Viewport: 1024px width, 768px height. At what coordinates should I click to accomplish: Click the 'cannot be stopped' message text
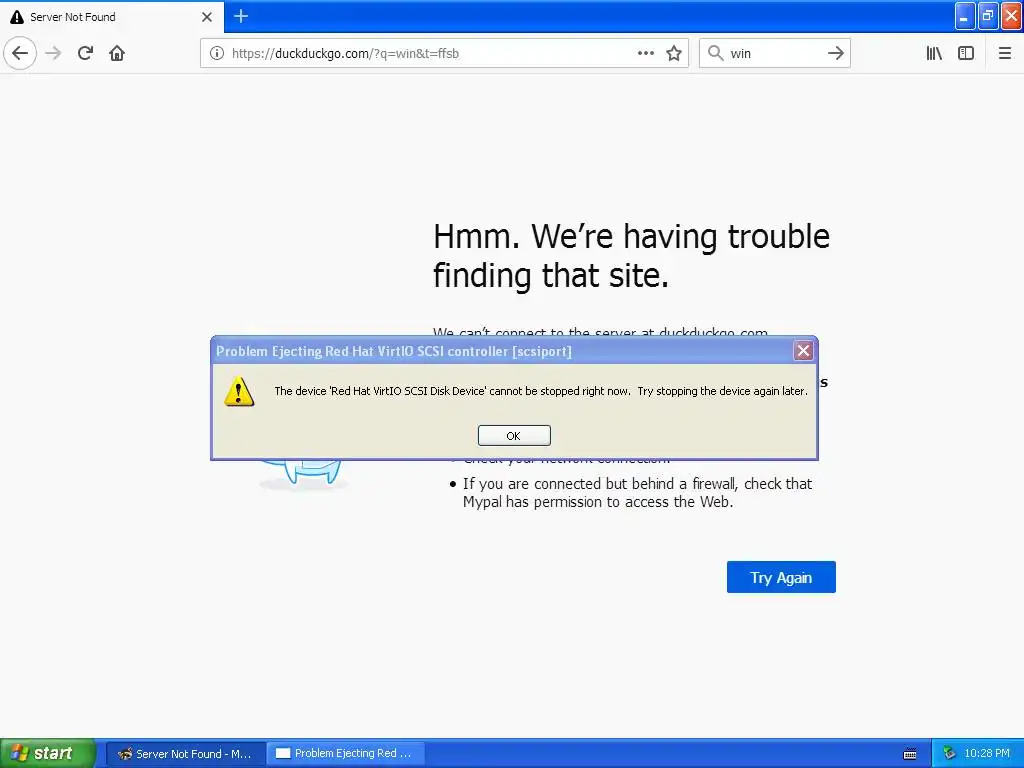point(541,391)
